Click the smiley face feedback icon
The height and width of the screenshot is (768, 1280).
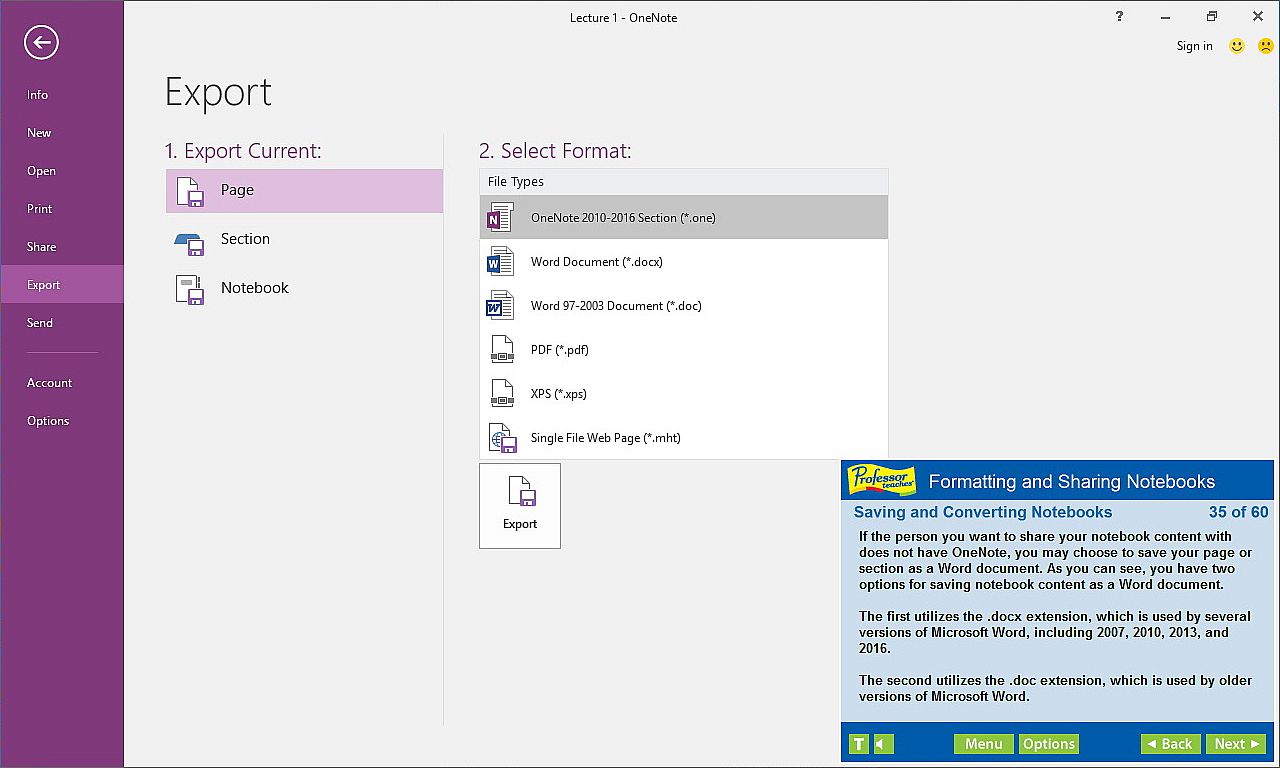pos(1237,46)
